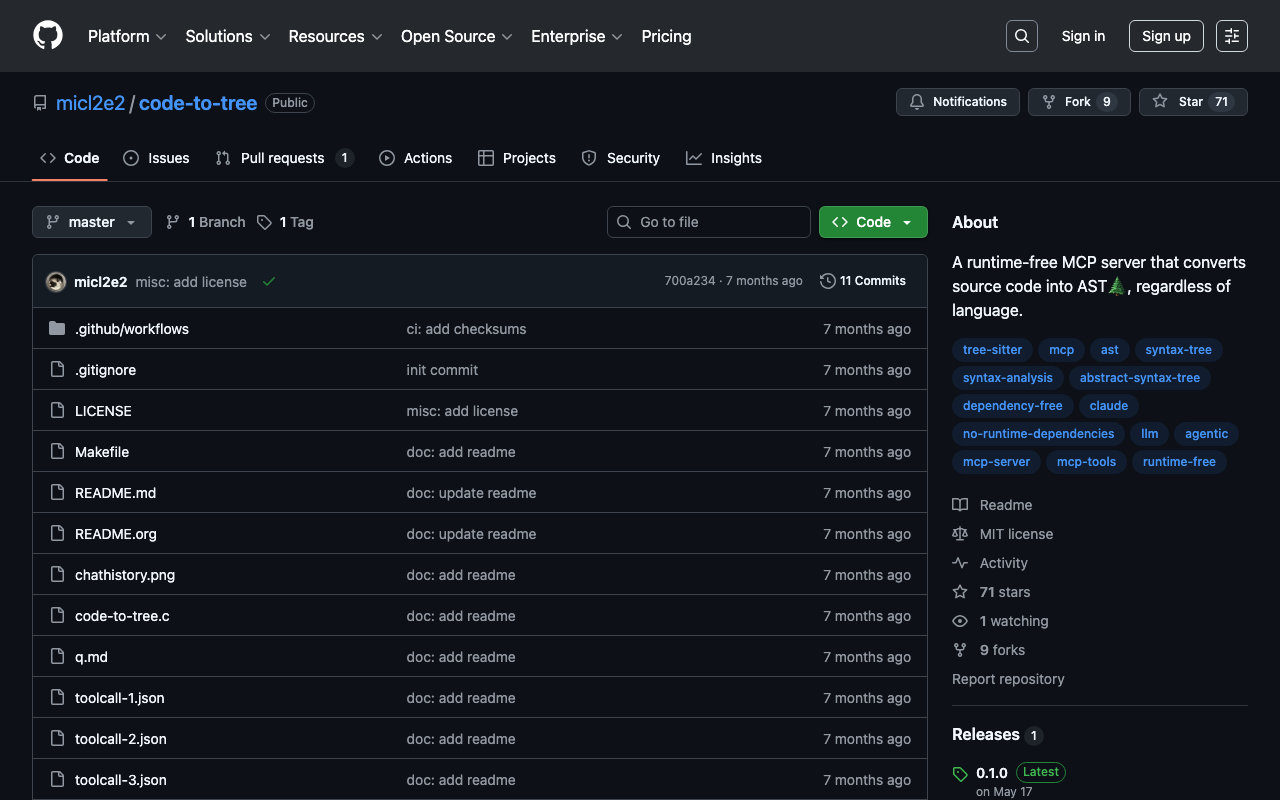1280x800 pixels.
Task: Expand the Open Source menu
Action: 456,36
